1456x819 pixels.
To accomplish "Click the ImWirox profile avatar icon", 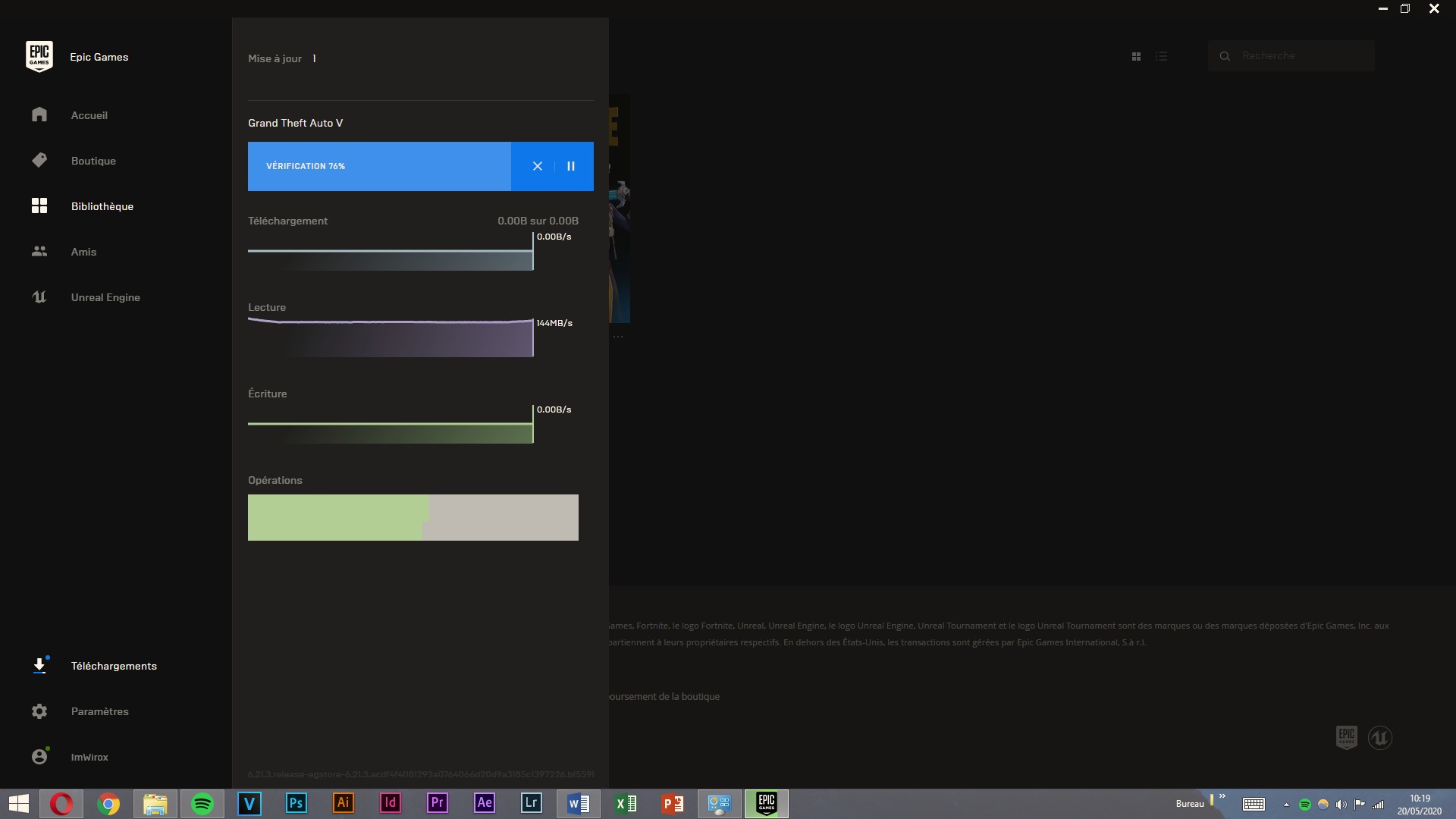I will coord(39,757).
